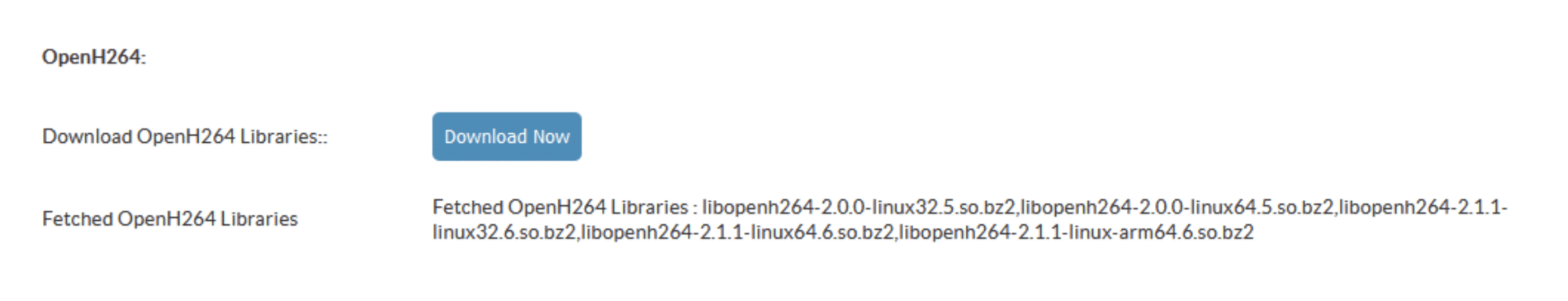Click "OpenH264" within the left Fetched label
Viewport: 1568px width, 301px height.
tap(167, 219)
